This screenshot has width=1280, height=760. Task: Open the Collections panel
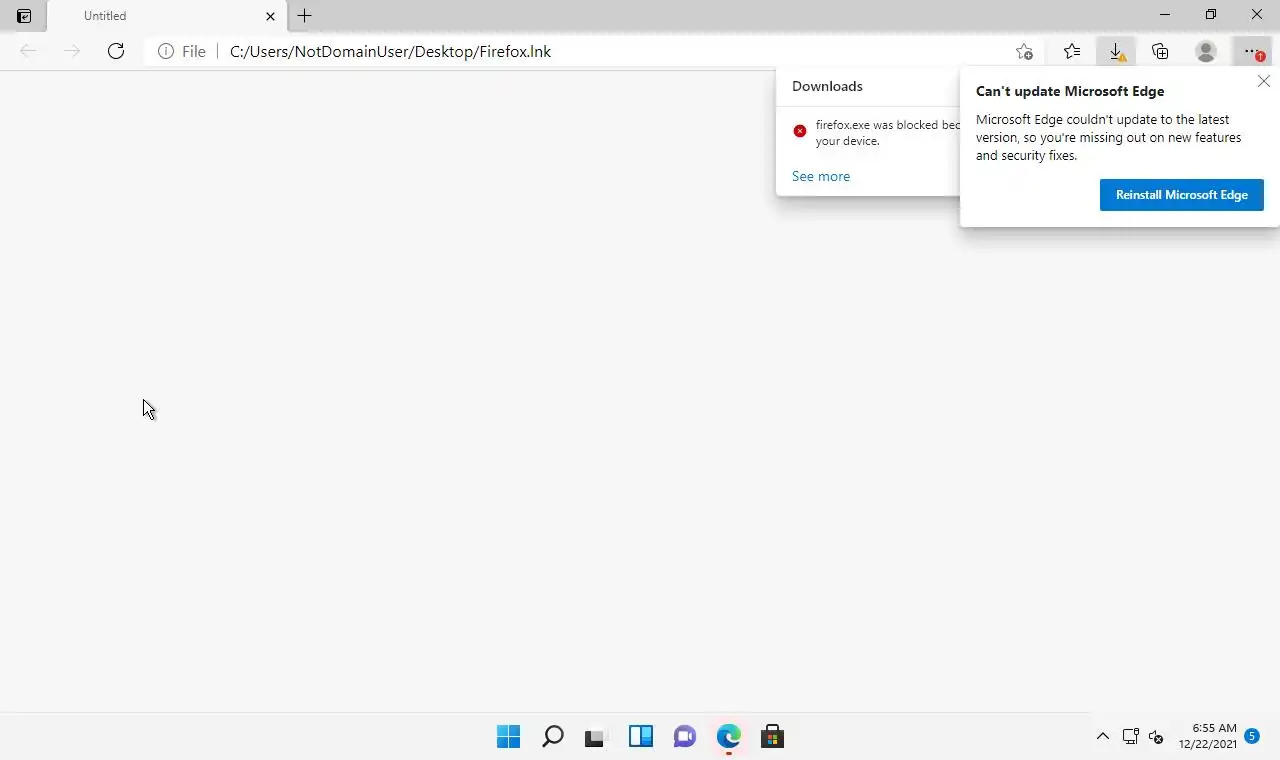click(1160, 51)
